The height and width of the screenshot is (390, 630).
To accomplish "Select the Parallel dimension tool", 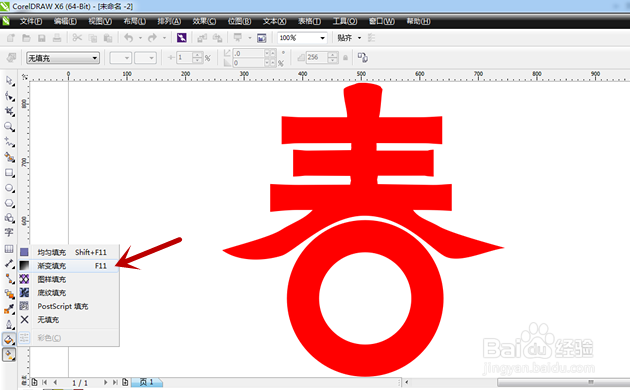I will tap(9, 263).
